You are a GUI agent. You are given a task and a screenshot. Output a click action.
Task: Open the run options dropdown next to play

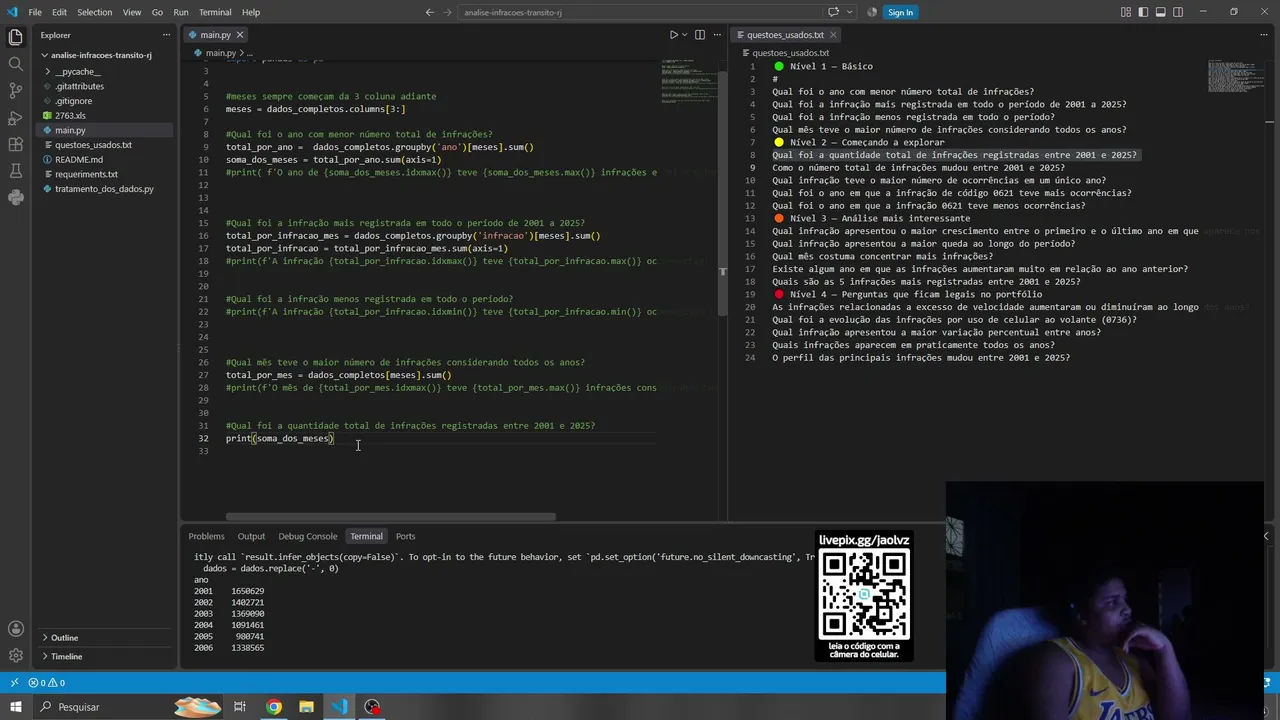click(685, 35)
